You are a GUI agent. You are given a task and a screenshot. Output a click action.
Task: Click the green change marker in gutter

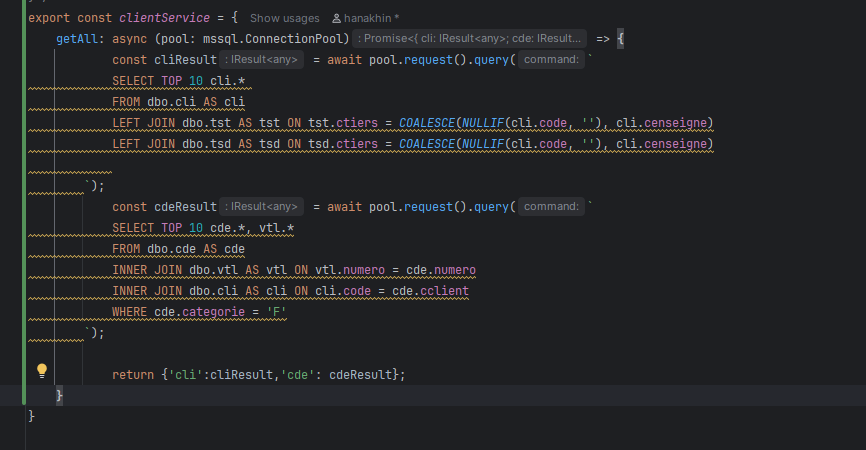pos(23,200)
